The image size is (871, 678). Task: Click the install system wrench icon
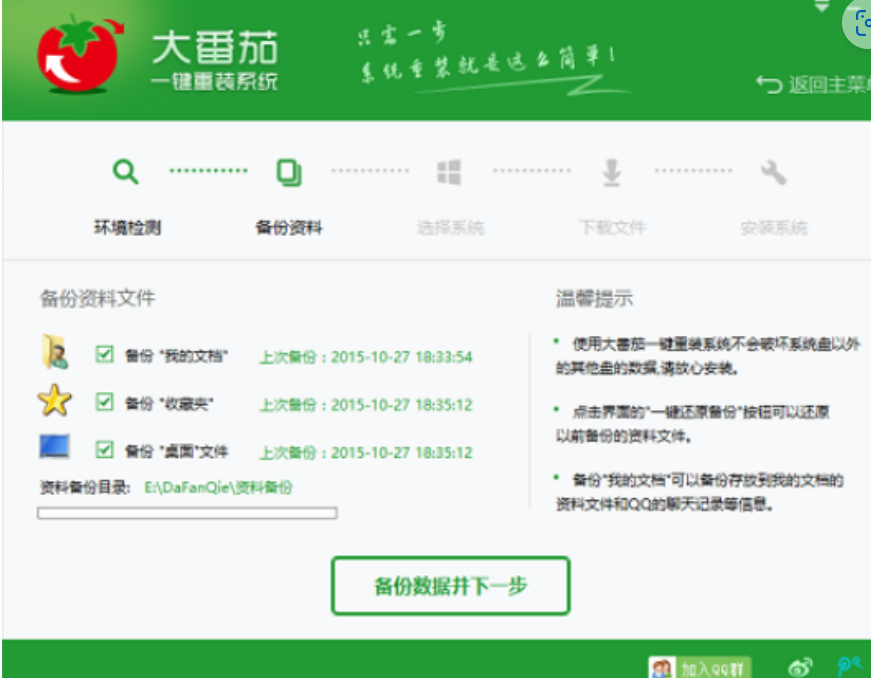pyautogui.click(x=773, y=173)
